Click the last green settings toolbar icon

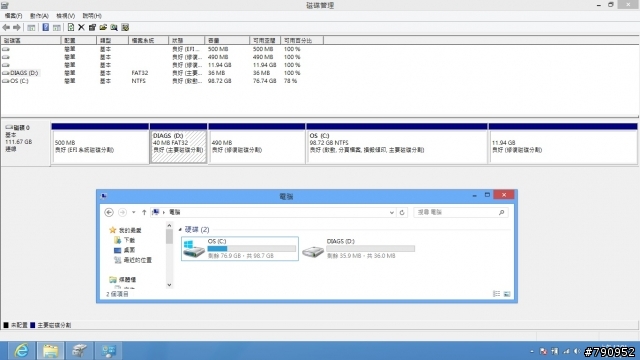tap(125, 27)
